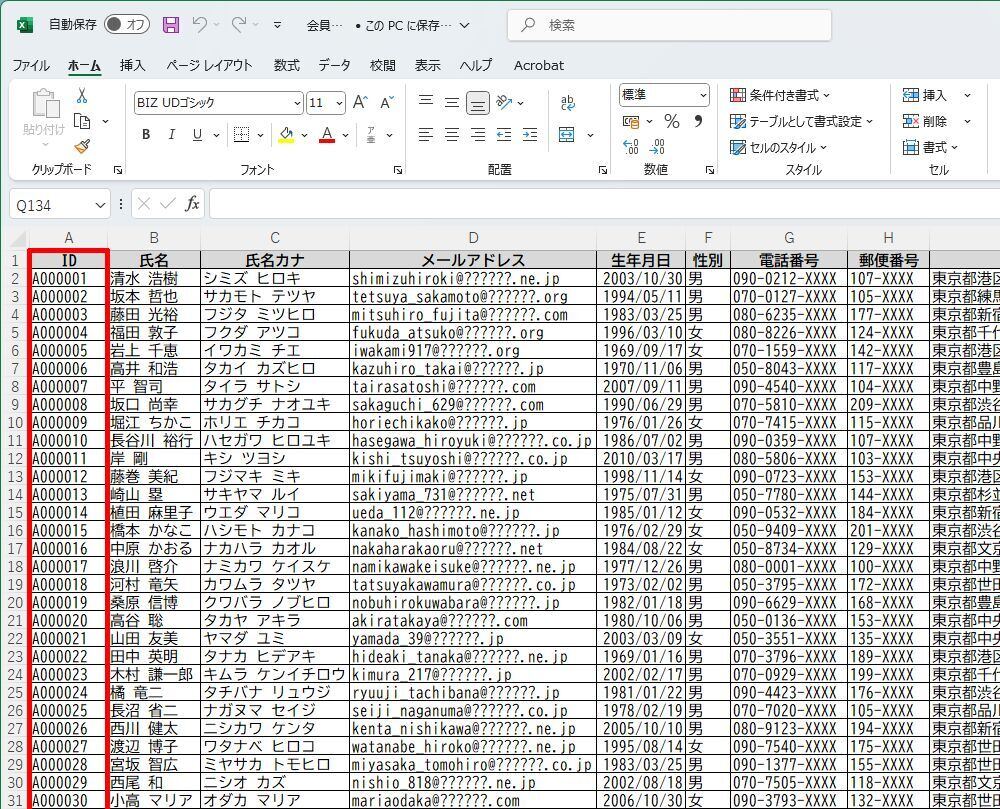
Task: Increase font size with the larger A icon
Action: click(360, 102)
